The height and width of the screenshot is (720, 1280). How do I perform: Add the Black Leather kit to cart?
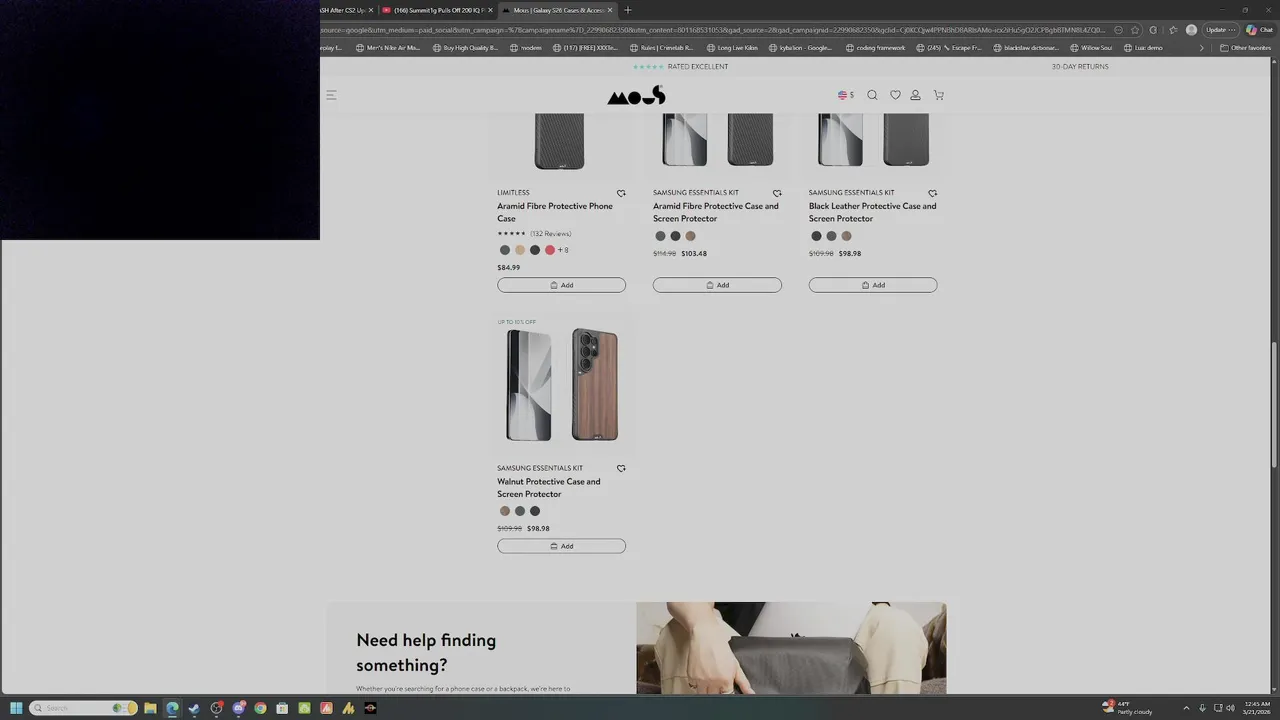[873, 285]
